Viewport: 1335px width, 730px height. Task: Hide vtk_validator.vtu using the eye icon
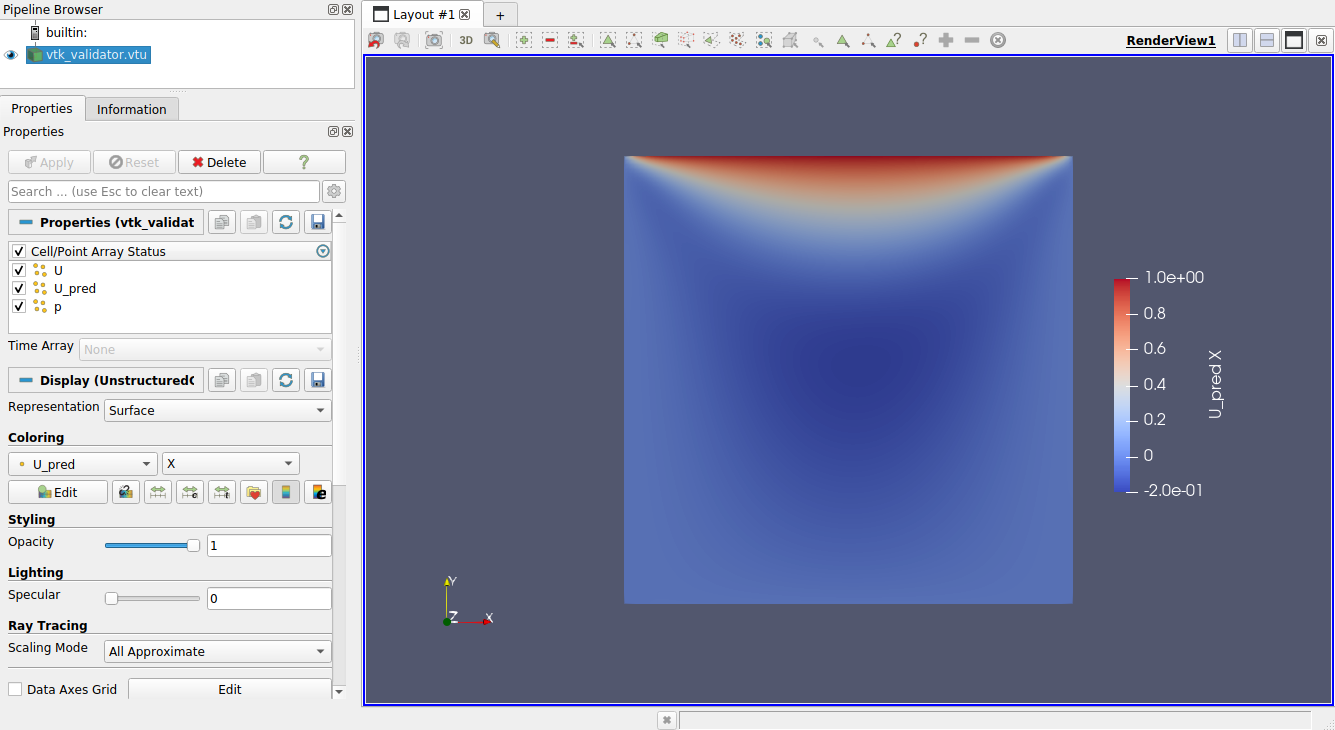point(11,55)
